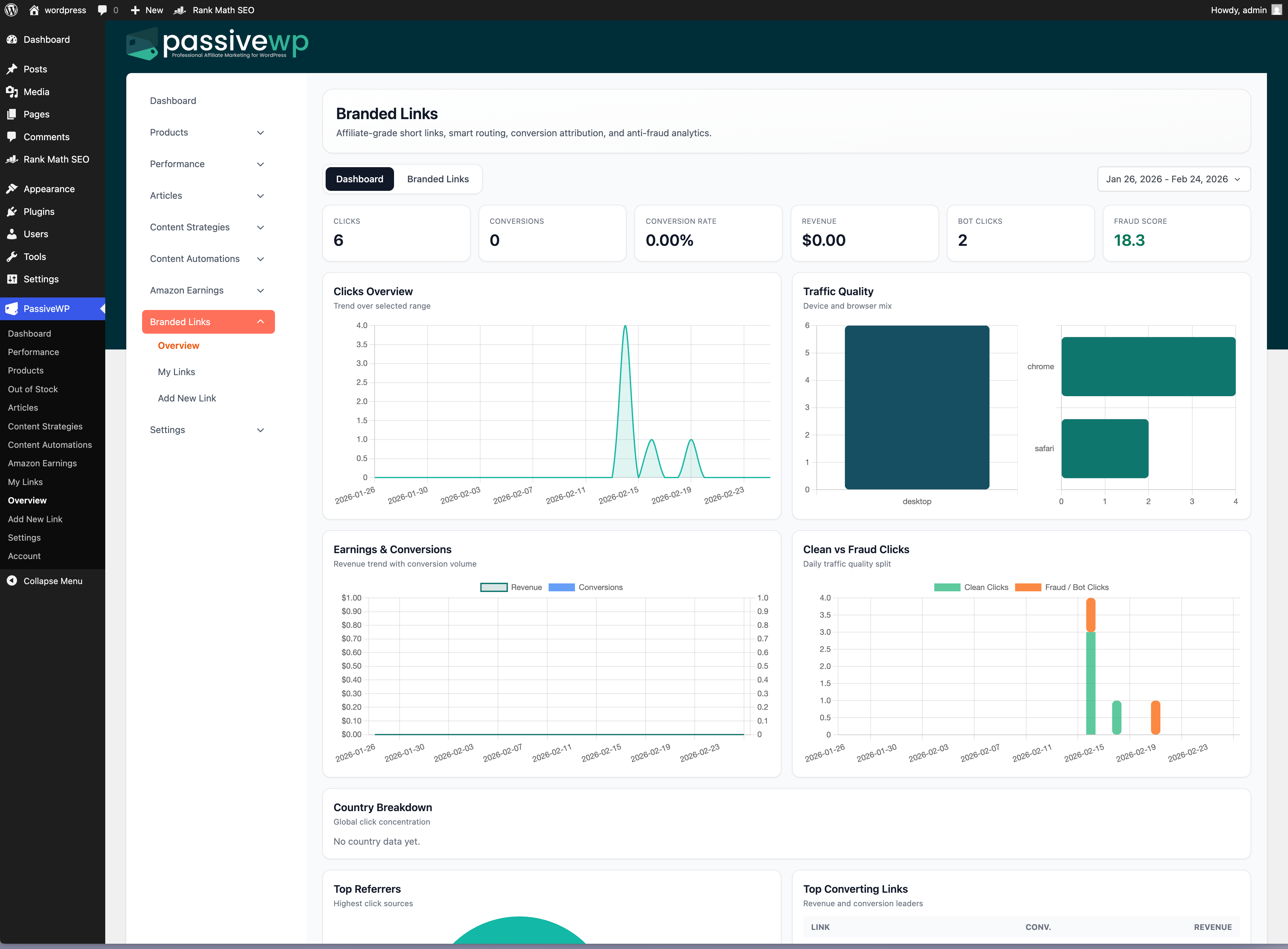Click the WordPress logo in the admin bar
This screenshot has width=1288, height=949.
tap(11, 10)
